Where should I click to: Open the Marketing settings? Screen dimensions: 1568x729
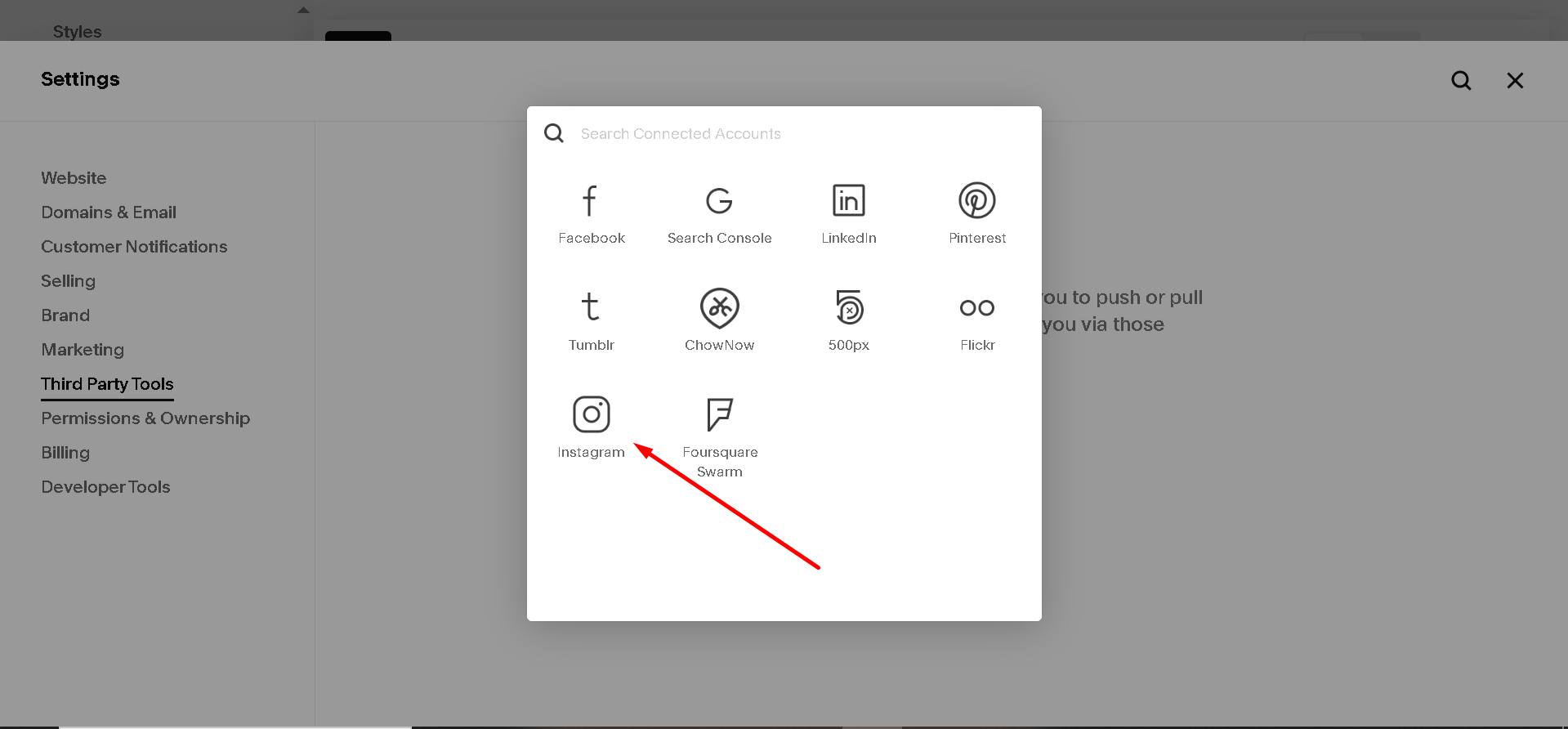pyautogui.click(x=83, y=350)
